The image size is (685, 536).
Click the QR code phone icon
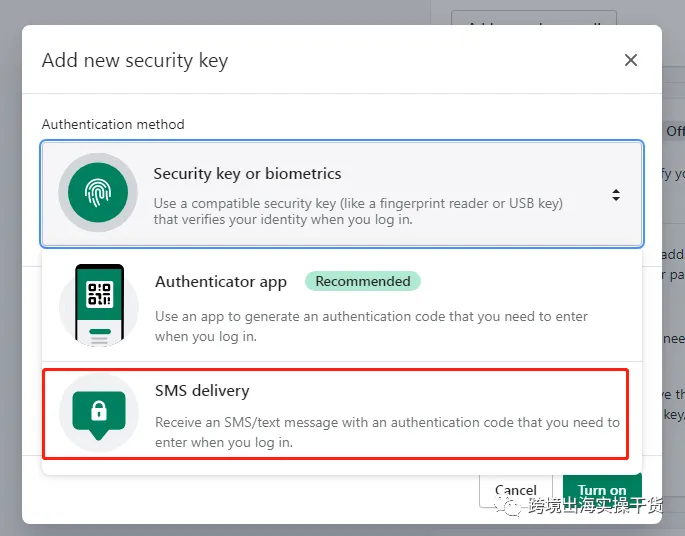click(99, 305)
